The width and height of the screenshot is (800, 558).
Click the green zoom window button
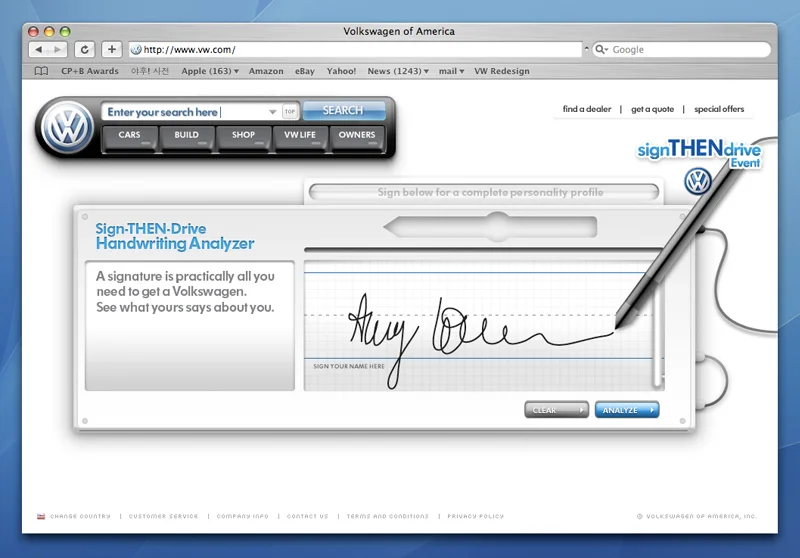point(65,32)
